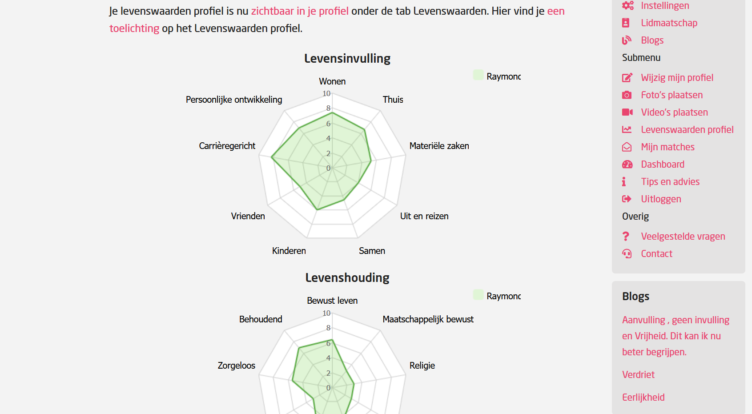Click the Carrièregericht data point on radar chart
The image size is (752, 414).
pos(272,156)
